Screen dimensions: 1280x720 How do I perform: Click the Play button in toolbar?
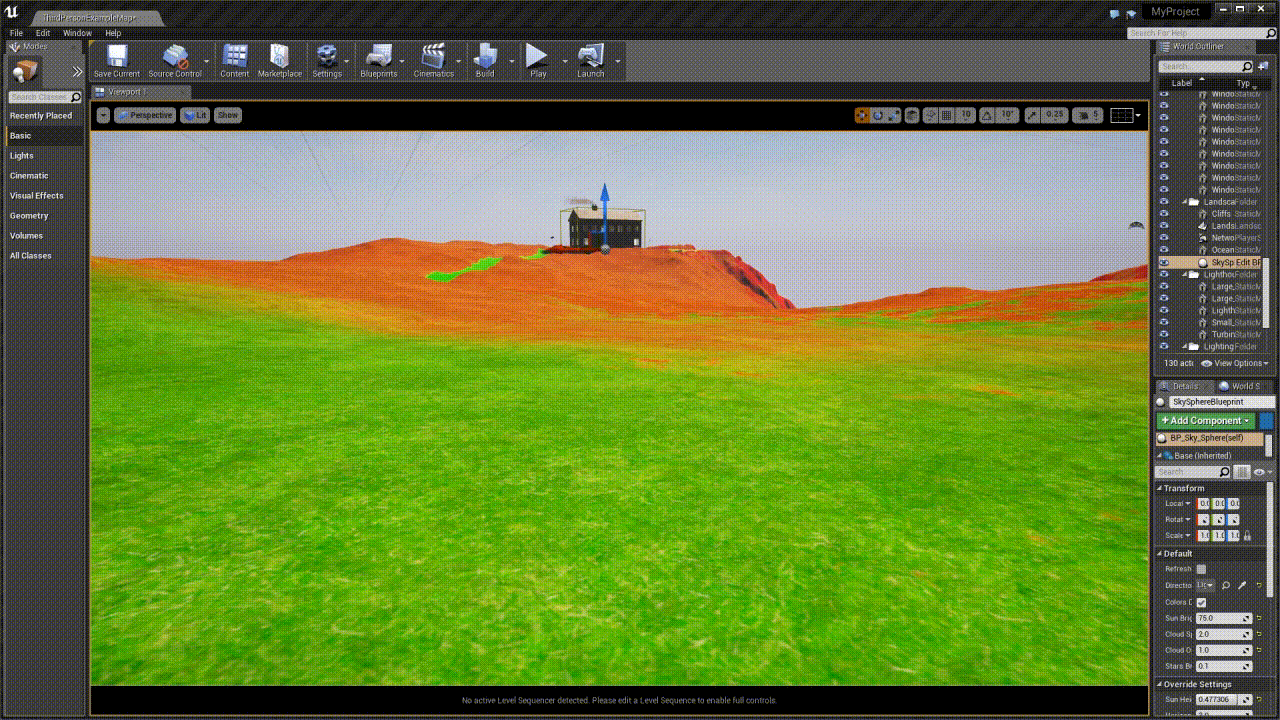click(x=537, y=60)
